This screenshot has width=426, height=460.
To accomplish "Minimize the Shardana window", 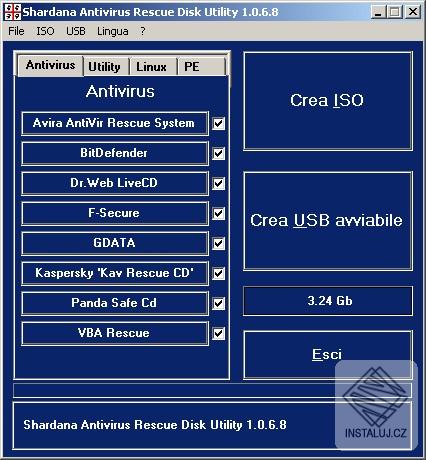I will click(x=378, y=12).
